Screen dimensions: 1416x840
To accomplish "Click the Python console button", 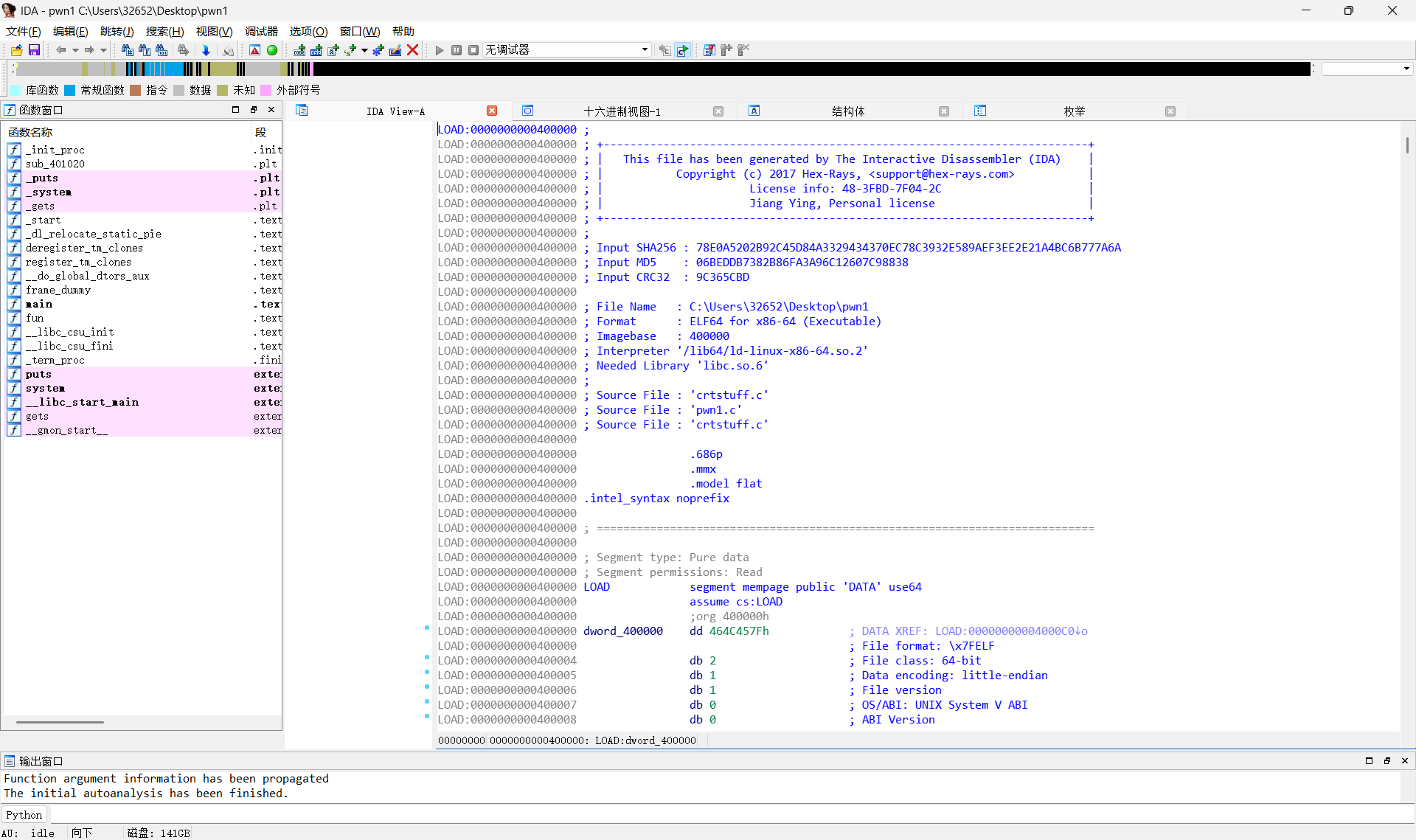I will (24, 815).
